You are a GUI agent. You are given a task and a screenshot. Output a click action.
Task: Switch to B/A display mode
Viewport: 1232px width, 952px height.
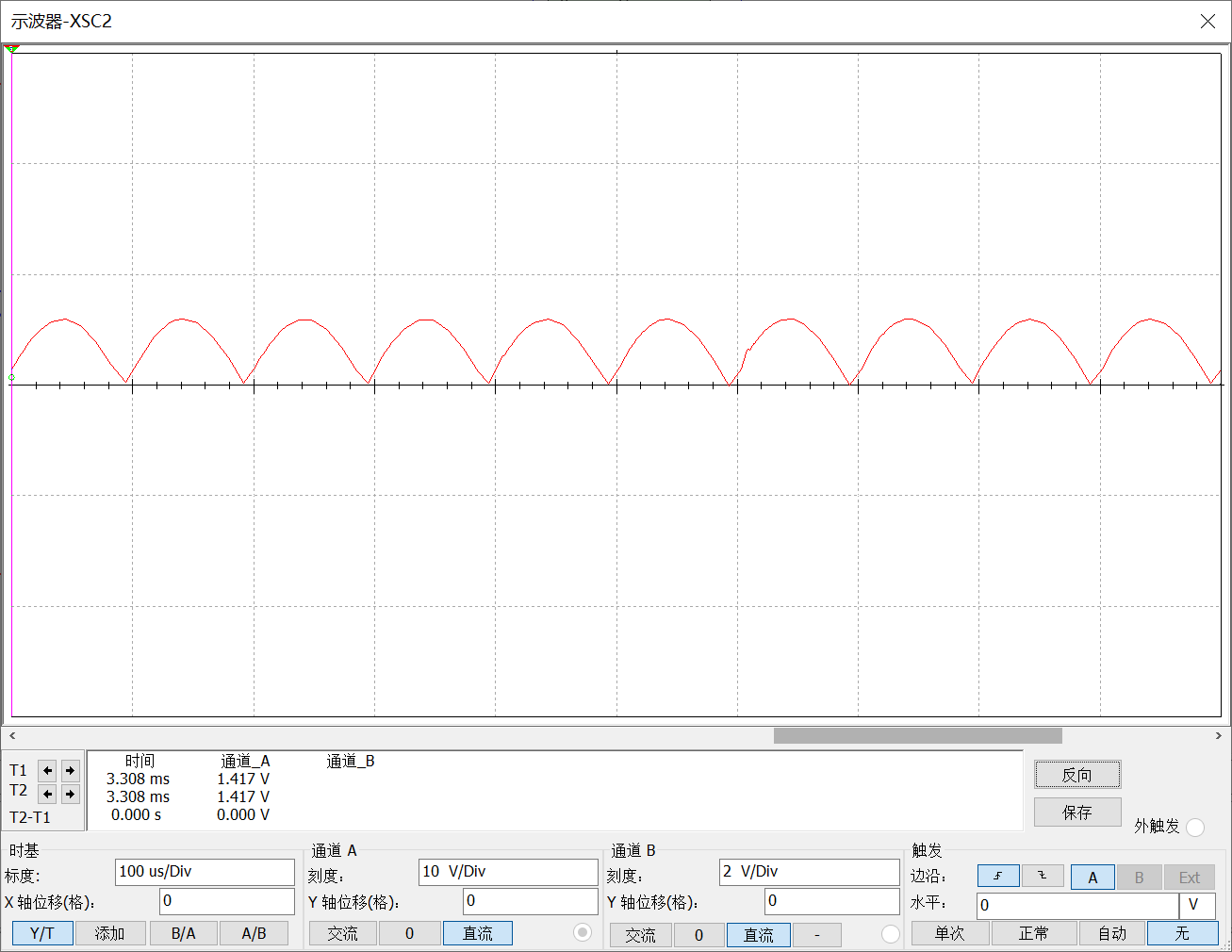point(183,933)
